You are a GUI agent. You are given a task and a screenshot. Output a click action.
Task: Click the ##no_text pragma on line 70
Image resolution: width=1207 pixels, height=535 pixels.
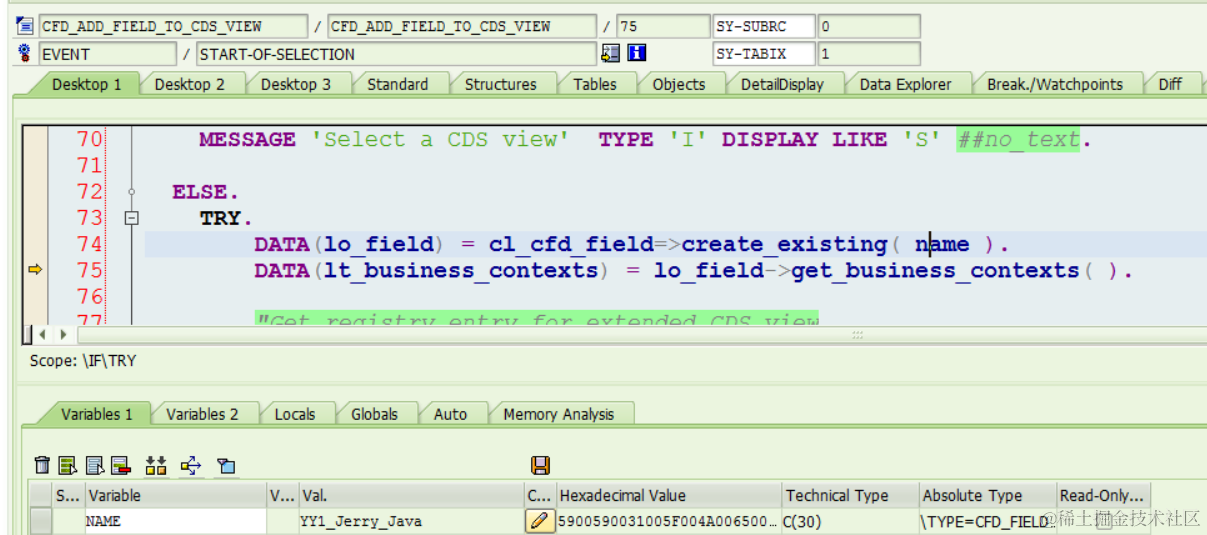tap(1018, 140)
